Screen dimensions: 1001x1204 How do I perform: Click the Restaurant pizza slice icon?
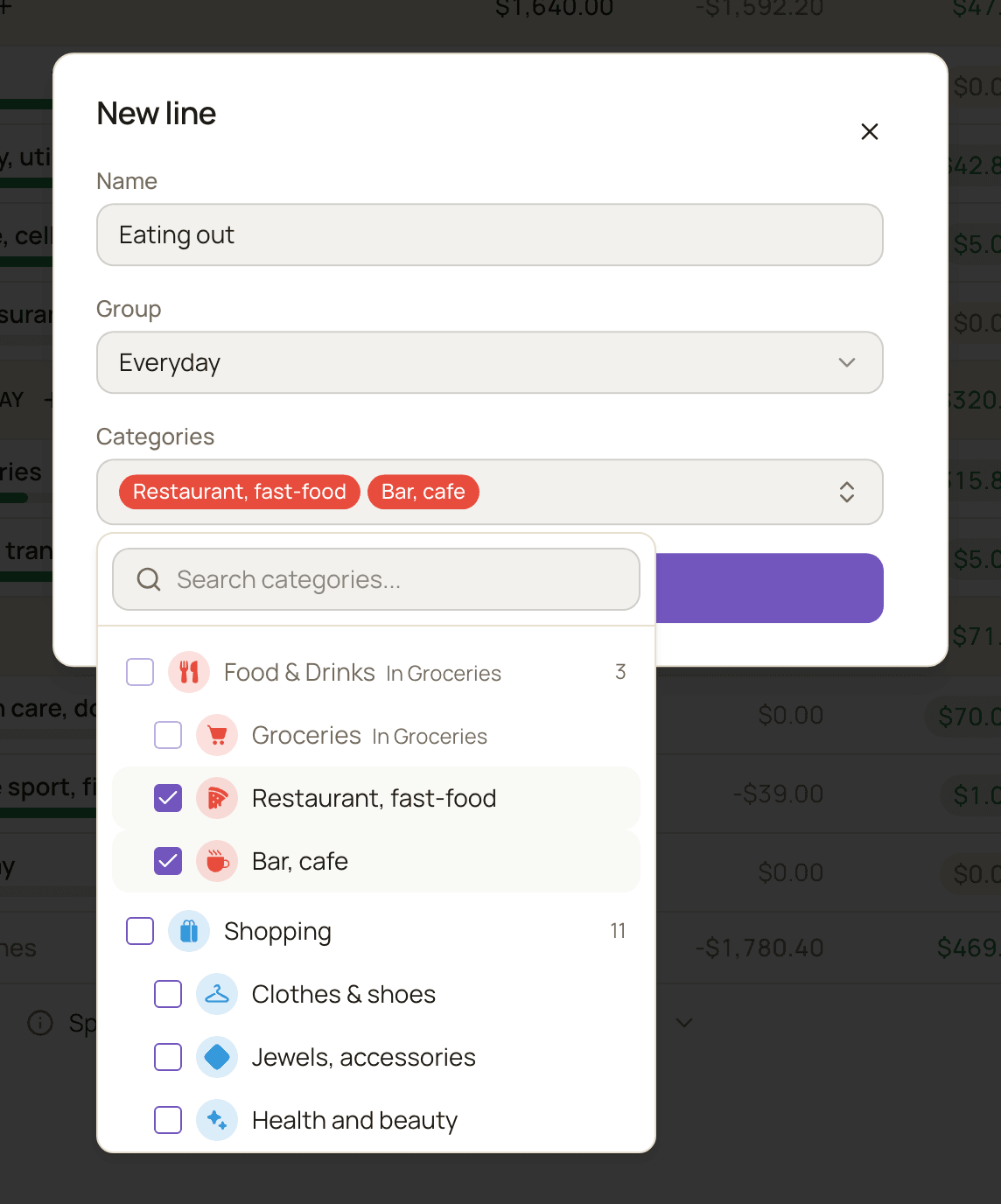pos(217,798)
